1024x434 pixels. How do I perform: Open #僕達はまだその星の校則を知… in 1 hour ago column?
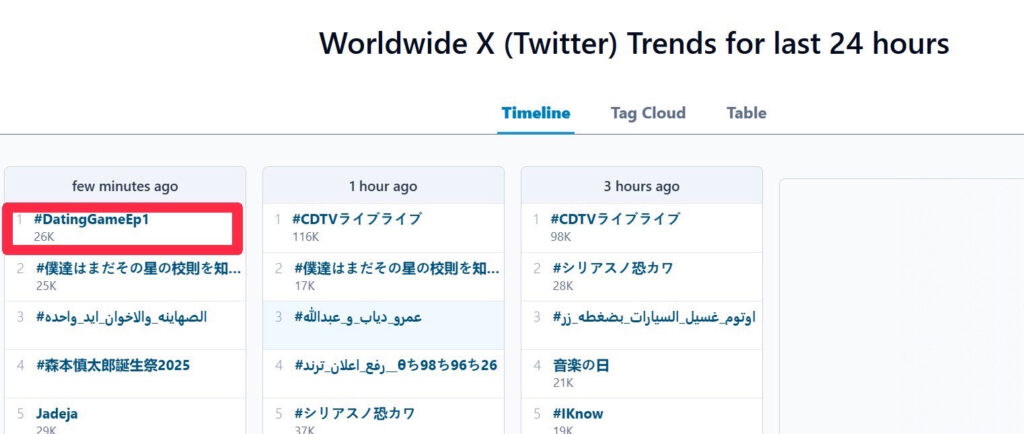point(397,268)
